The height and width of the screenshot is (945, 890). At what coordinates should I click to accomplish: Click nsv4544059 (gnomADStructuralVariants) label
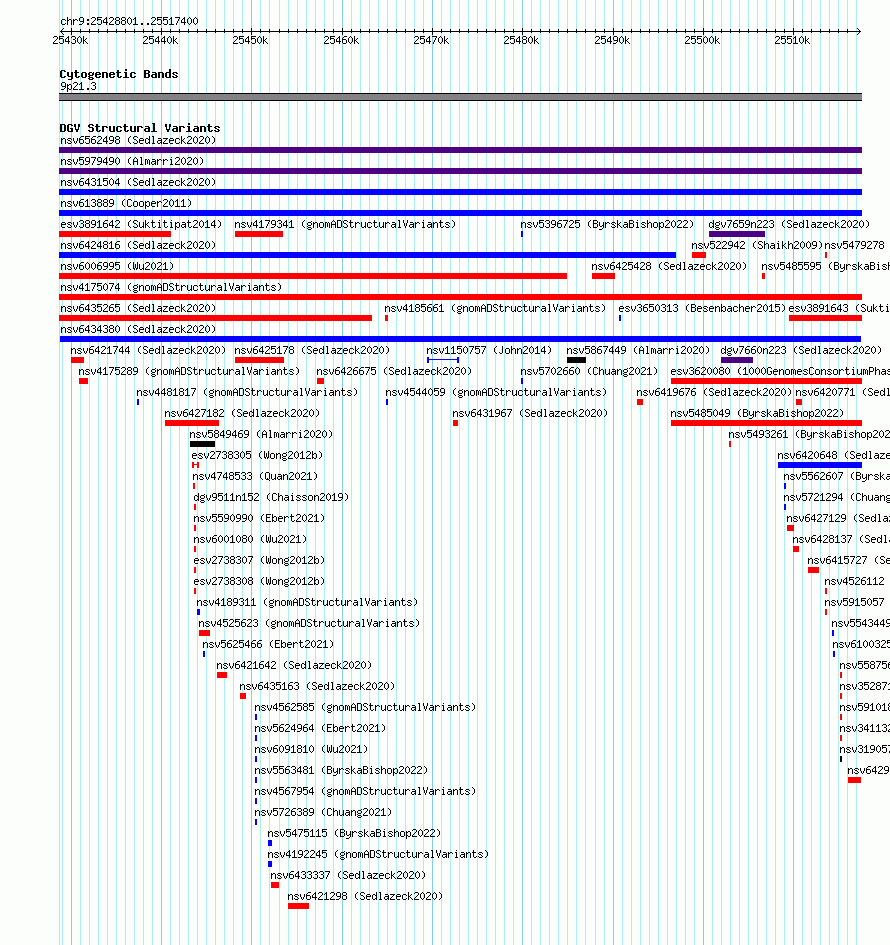click(x=496, y=392)
